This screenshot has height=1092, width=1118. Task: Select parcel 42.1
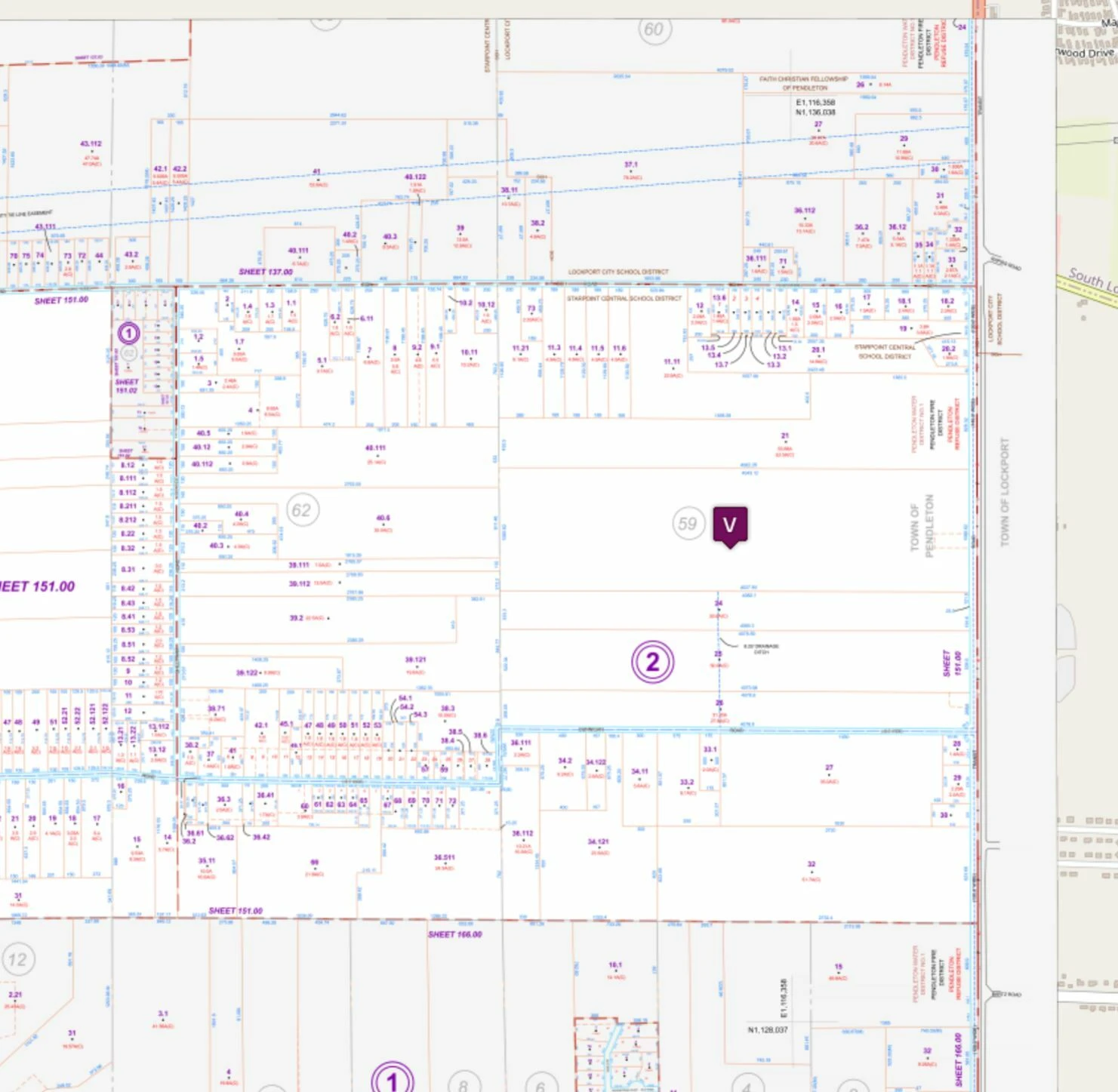160,170
